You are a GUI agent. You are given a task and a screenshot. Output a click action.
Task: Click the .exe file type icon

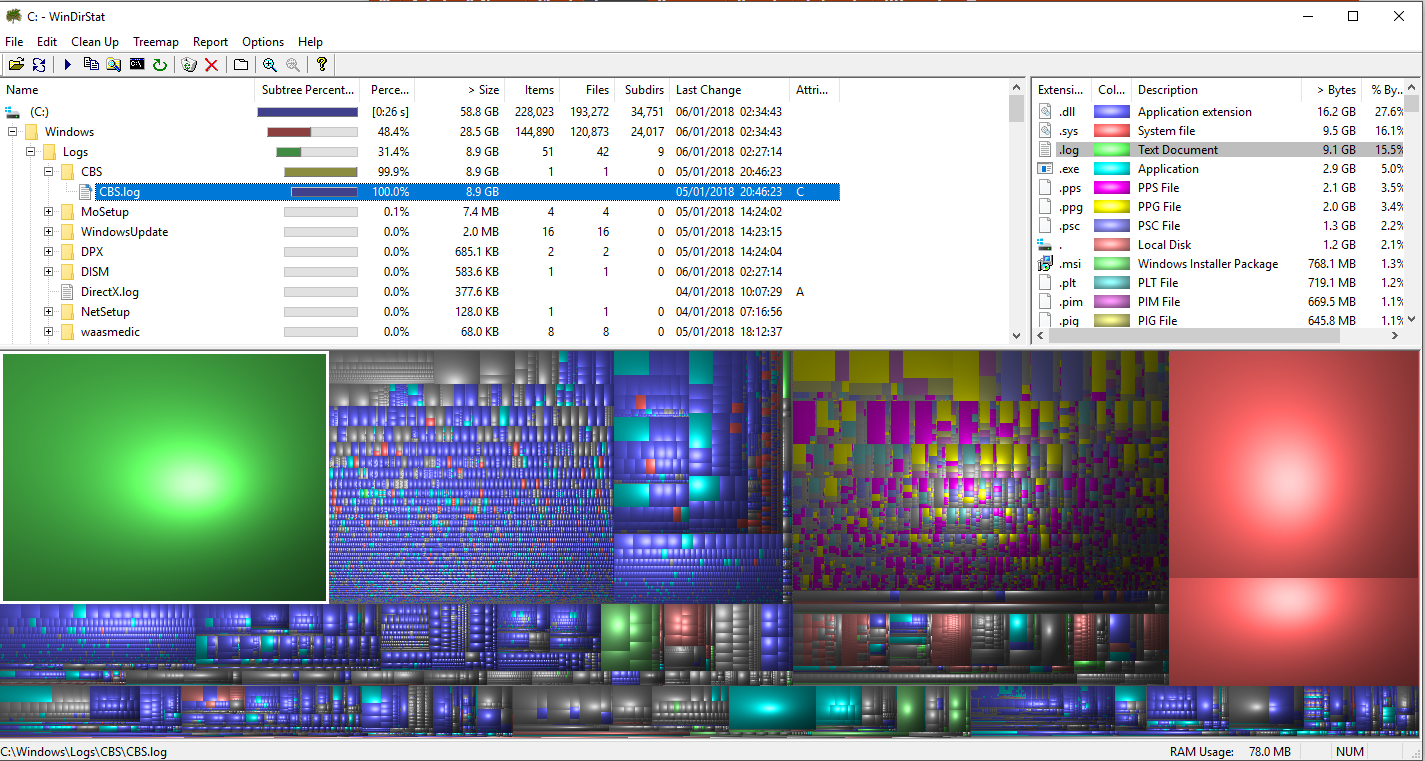tap(1046, 169)
